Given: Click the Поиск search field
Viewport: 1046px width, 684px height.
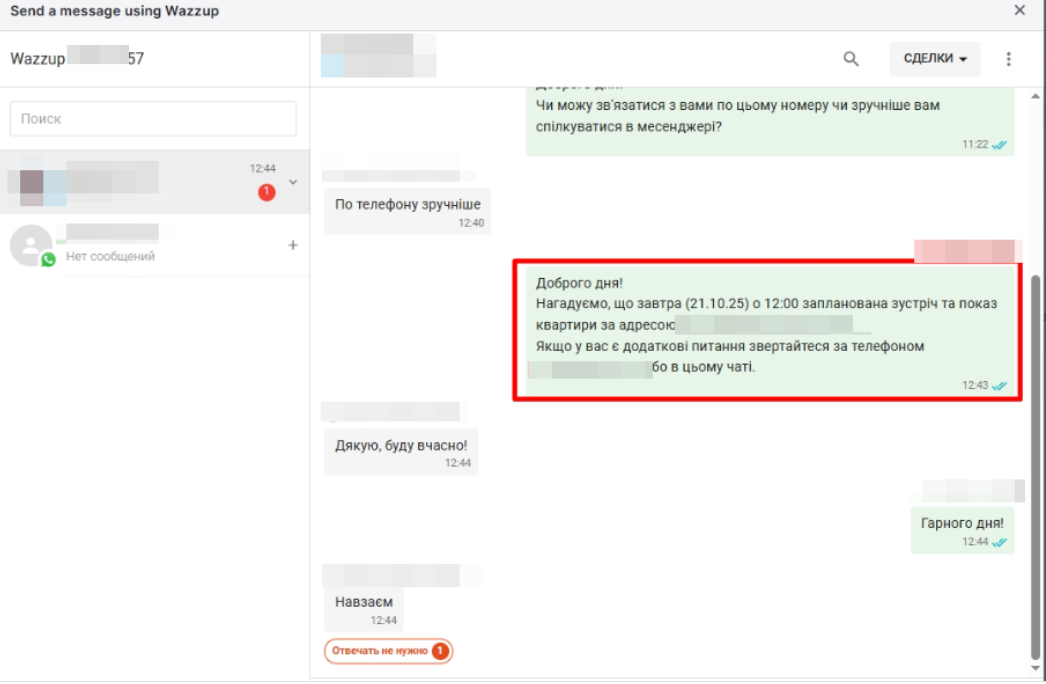Looking at the screenshot, I should pos(152,118).
